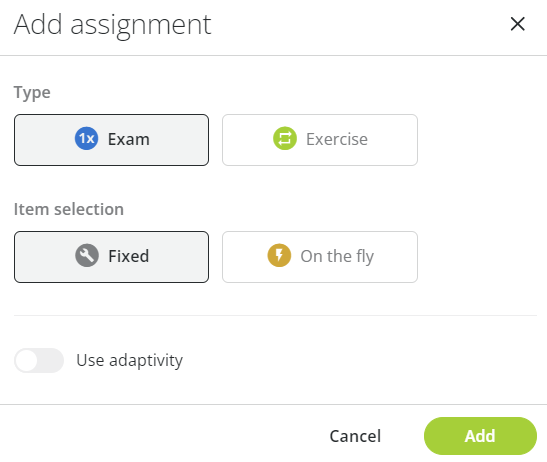Viewport: 547px width, 462px height.
Task: Confirm with the green Add button
Action: [480, 436]
